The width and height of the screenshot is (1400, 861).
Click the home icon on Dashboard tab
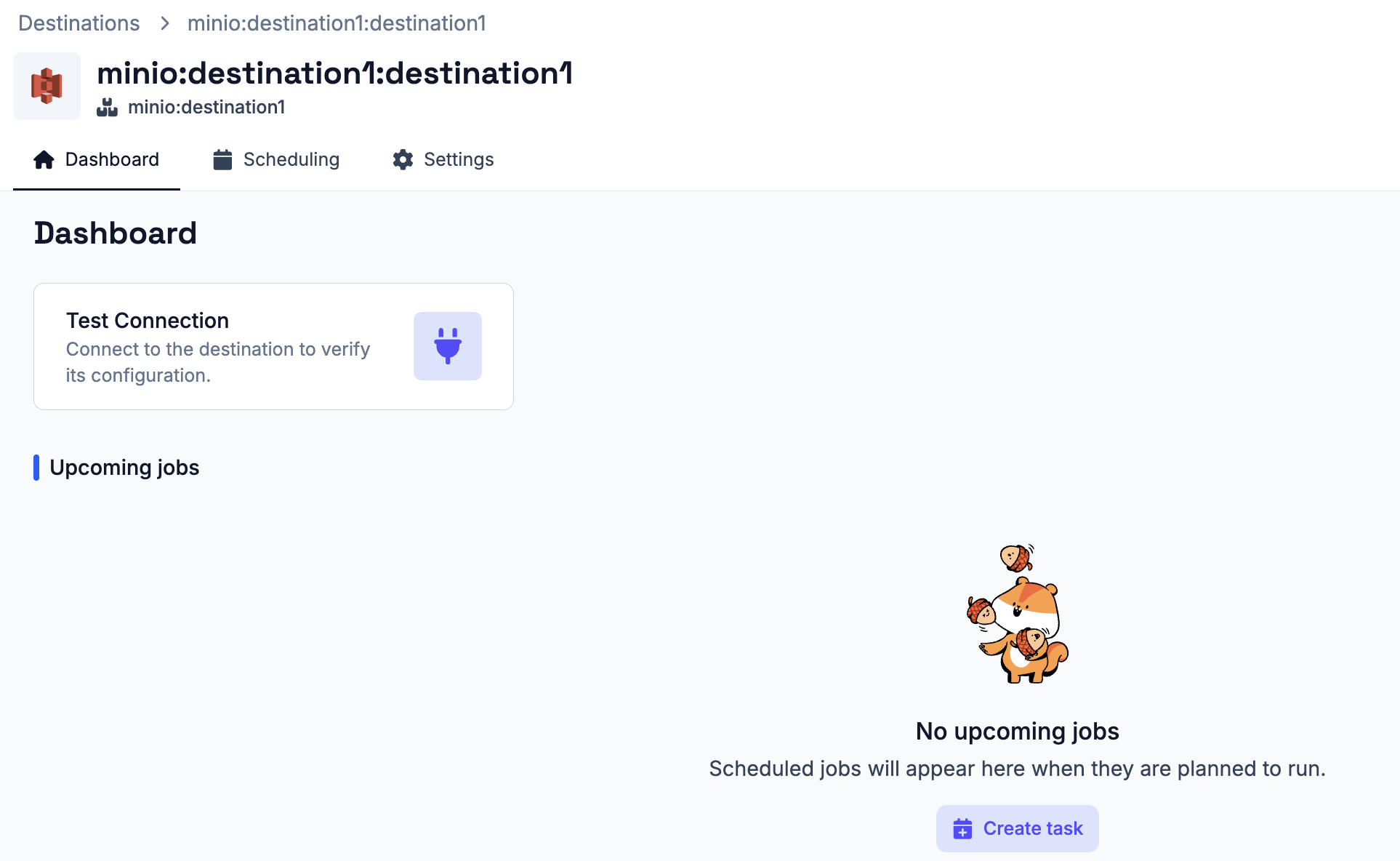pyautogui.click(x=44, y=159)
